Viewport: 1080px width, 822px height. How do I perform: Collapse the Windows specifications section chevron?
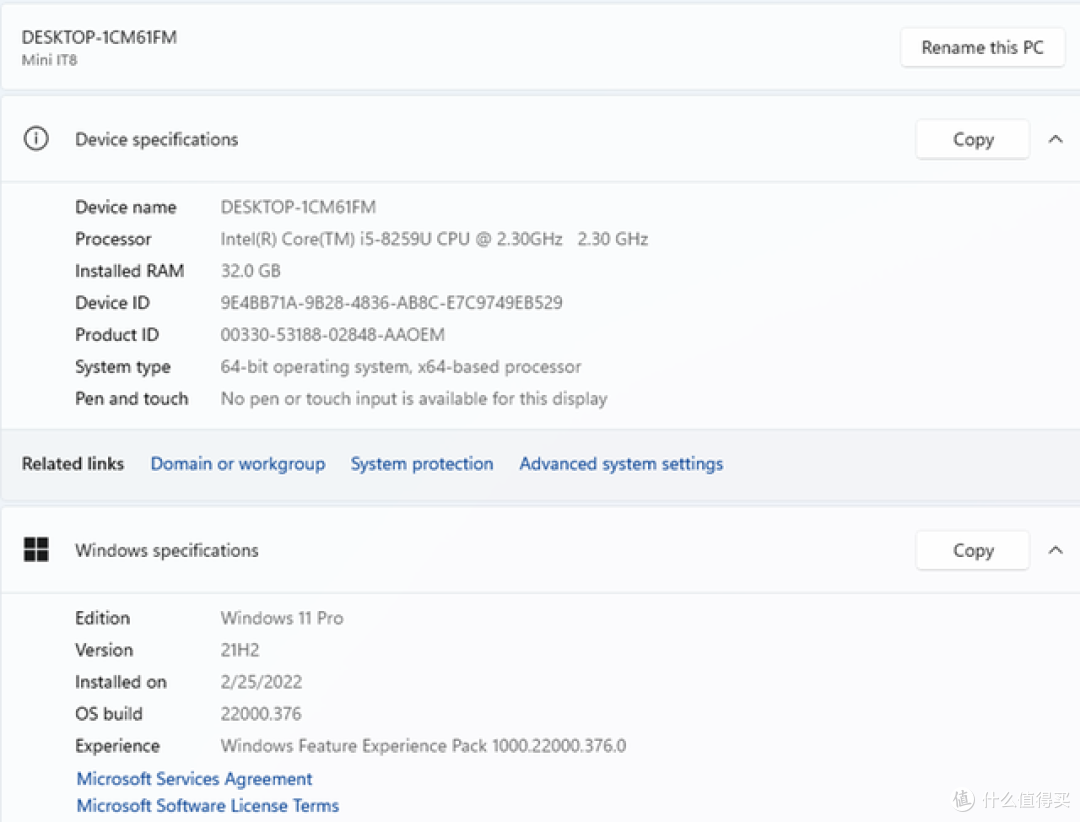pos(1055,550)
